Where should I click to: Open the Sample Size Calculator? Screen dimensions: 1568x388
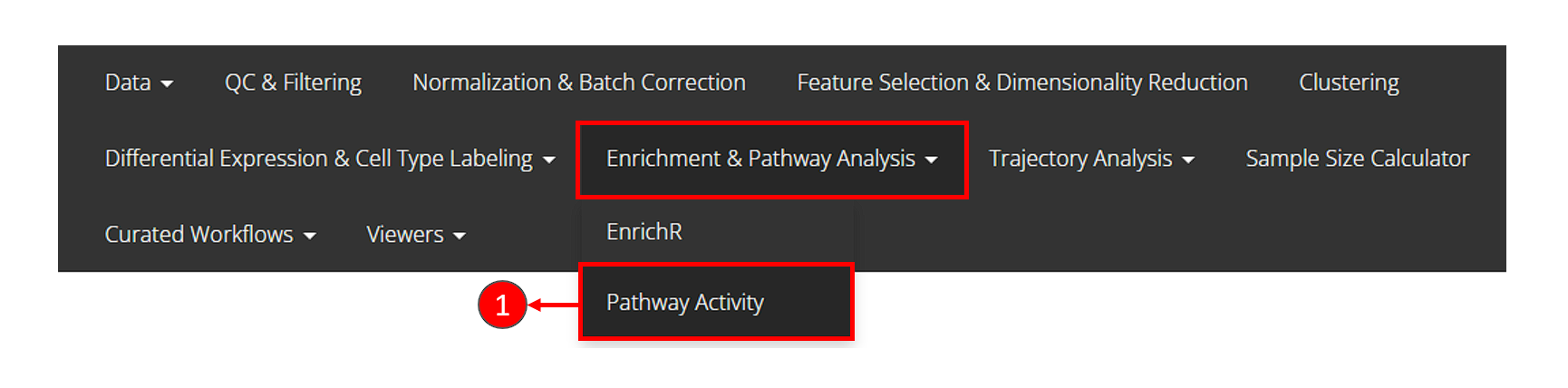pos(1357,159)
